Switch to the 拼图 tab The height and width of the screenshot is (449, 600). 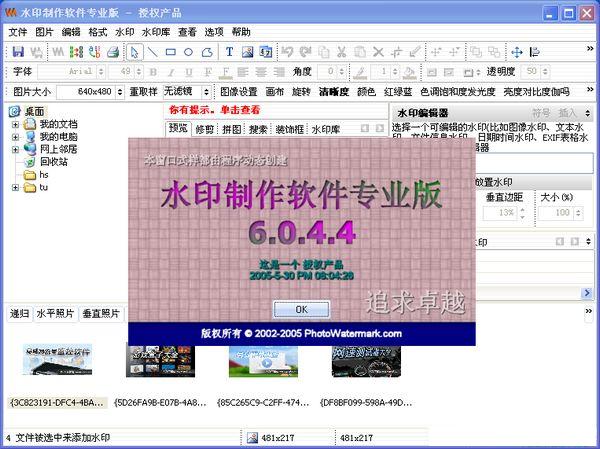click(x=232, y=129)
